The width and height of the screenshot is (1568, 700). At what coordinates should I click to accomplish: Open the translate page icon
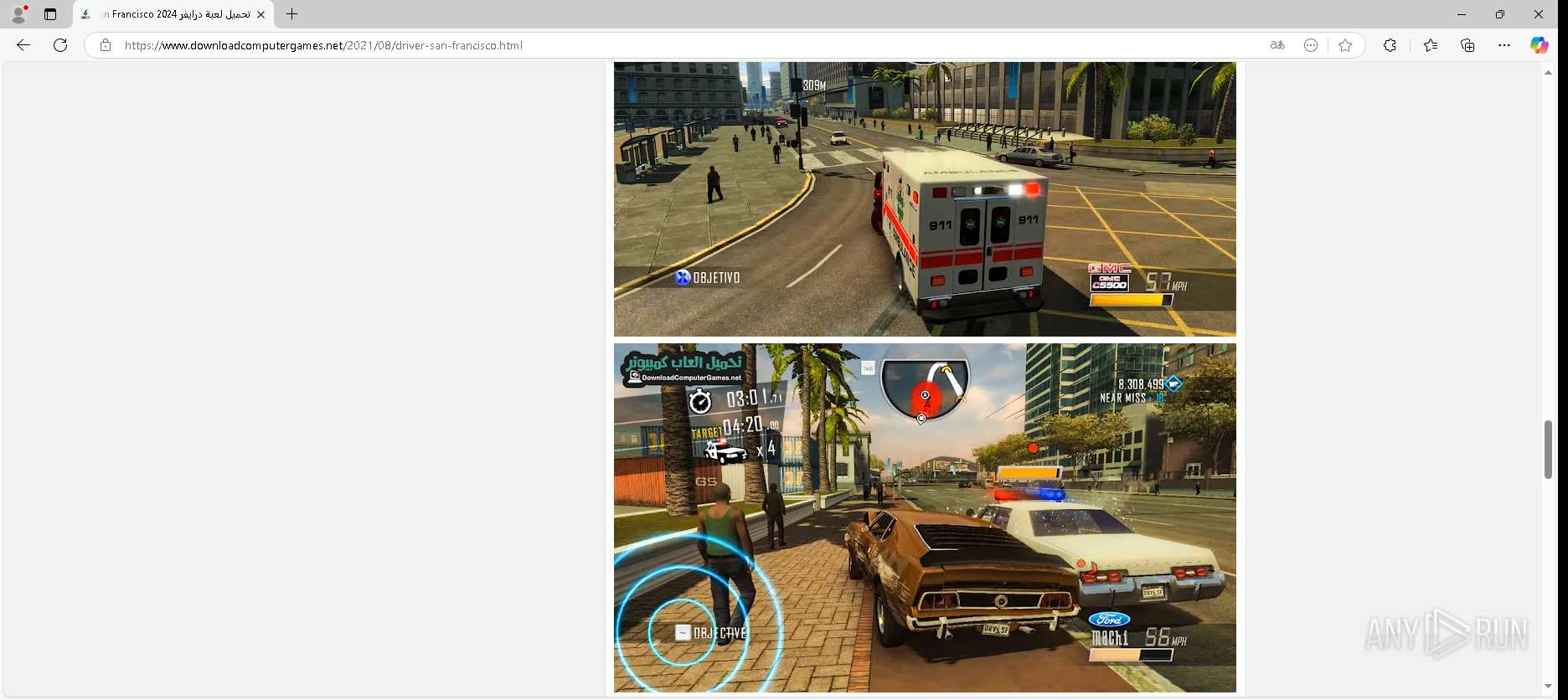pos(1277,45)
